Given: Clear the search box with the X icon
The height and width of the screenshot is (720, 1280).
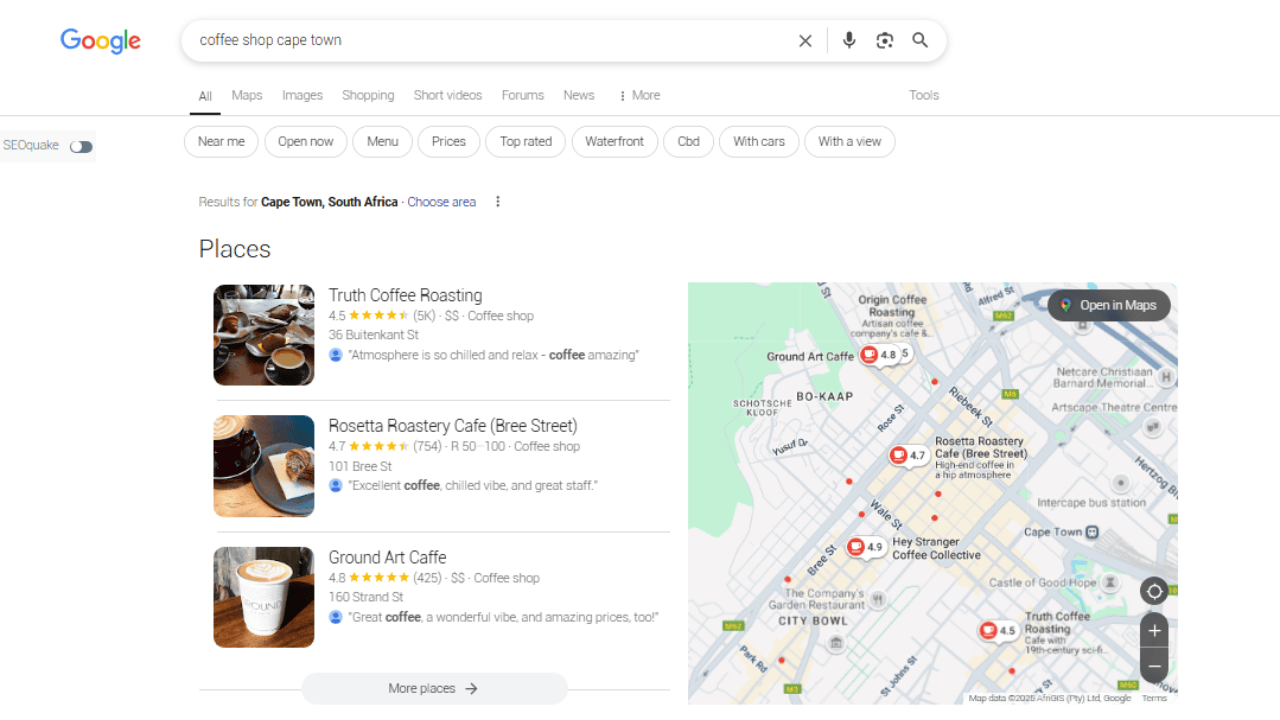Looking at the screenshot, I should click(805, 41).
